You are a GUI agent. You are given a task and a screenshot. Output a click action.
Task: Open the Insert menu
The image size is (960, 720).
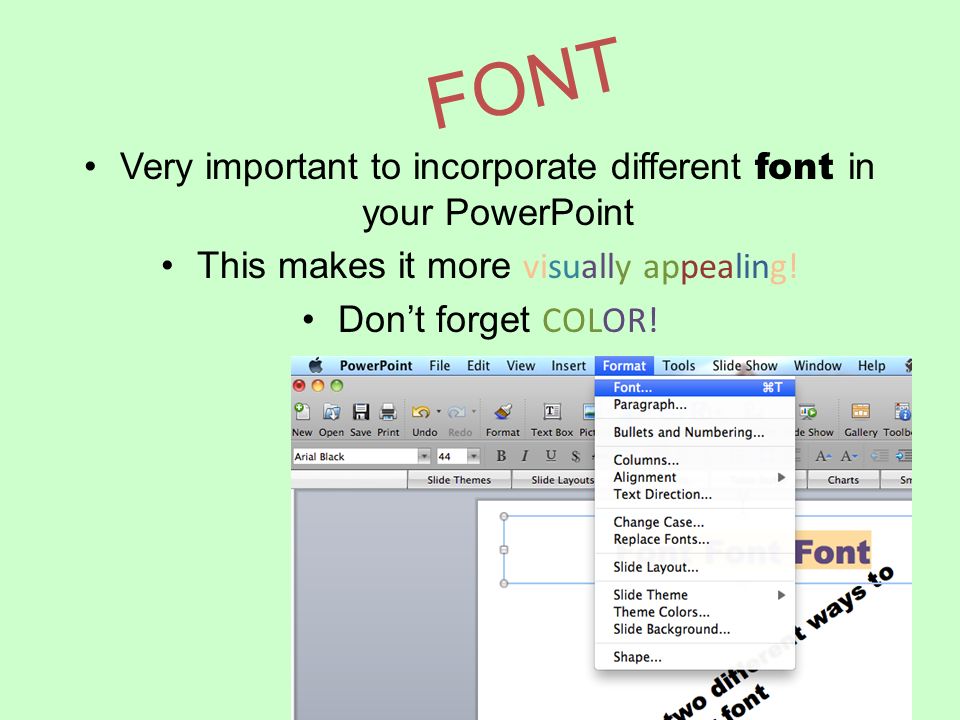[569, 366]
